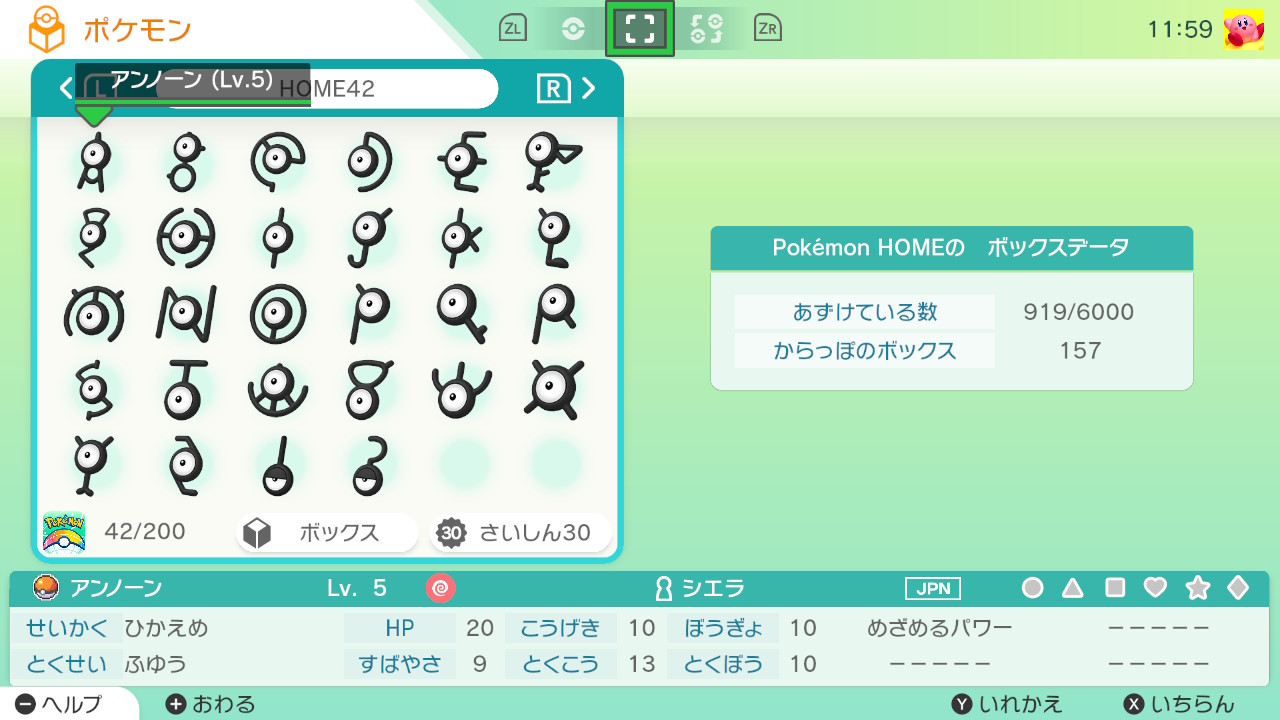Image resolution: width=1280 pixels, height=720 pixels.
Task: Select the Unown Y in the box
Action: tap(96, 465)
